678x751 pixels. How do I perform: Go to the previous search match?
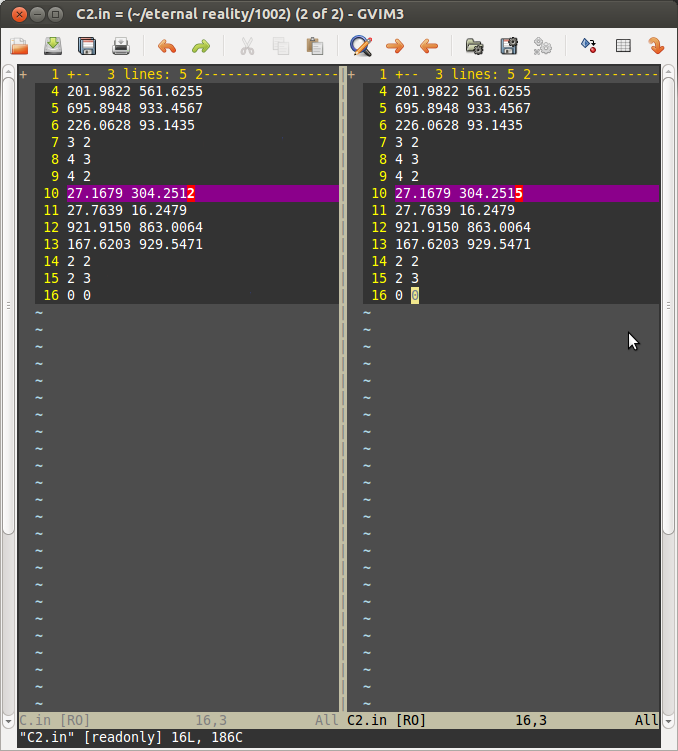[428, 46]
